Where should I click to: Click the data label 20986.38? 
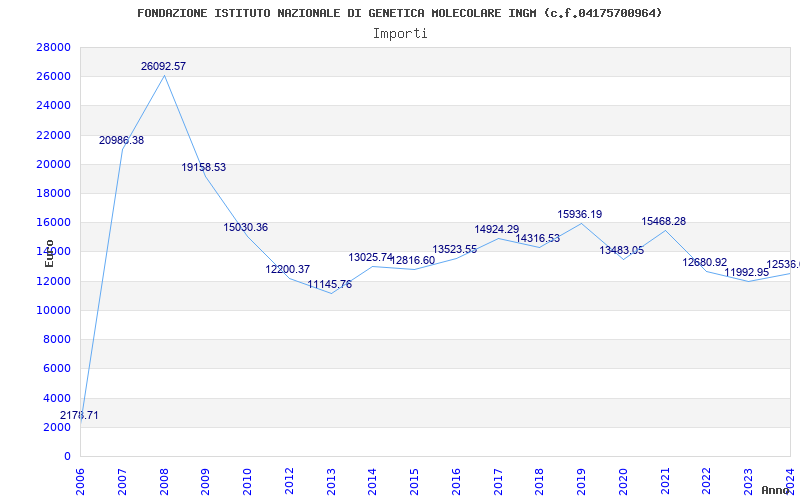click(121, 140)
